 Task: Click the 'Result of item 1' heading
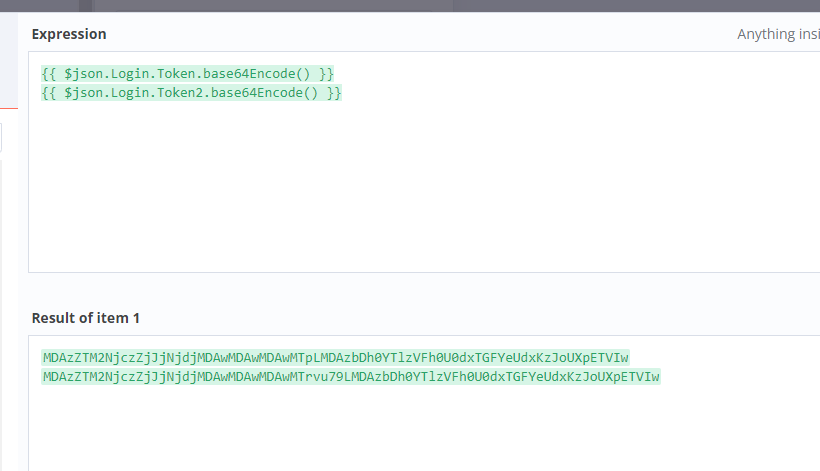(86, 318)
